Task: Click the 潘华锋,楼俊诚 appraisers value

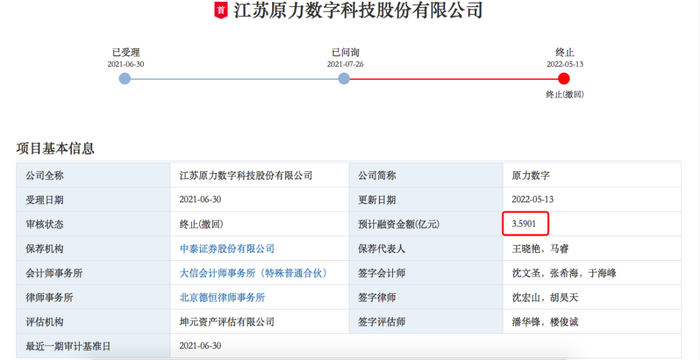Action: [545, 322]
